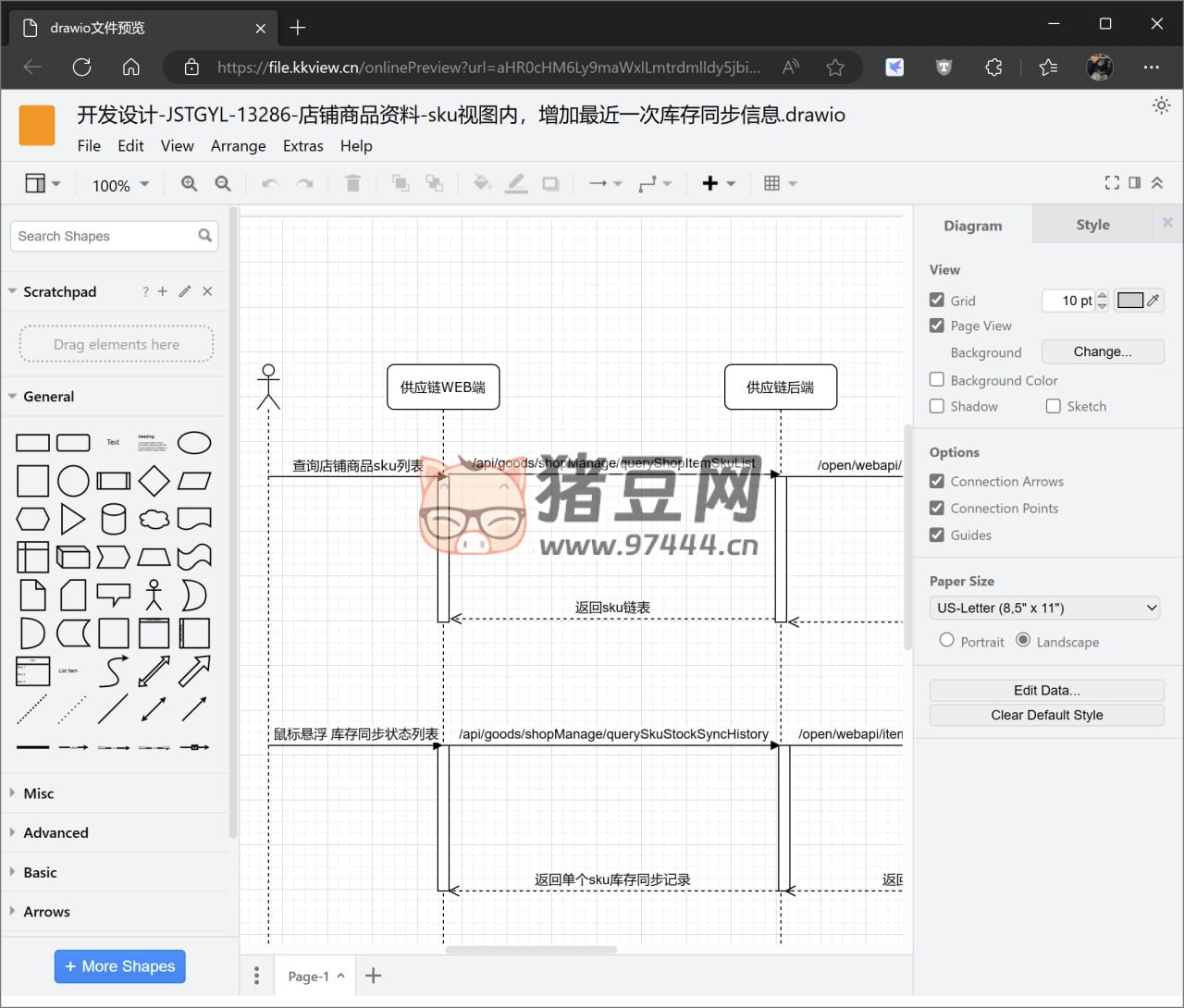Click the Edit Data button

coord(1046,690)
